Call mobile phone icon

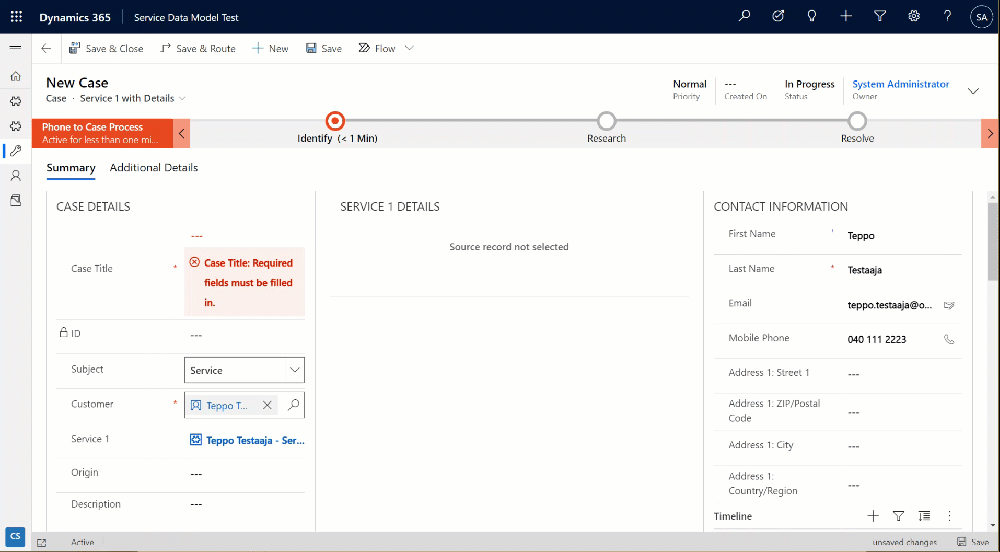pos(949,340)
